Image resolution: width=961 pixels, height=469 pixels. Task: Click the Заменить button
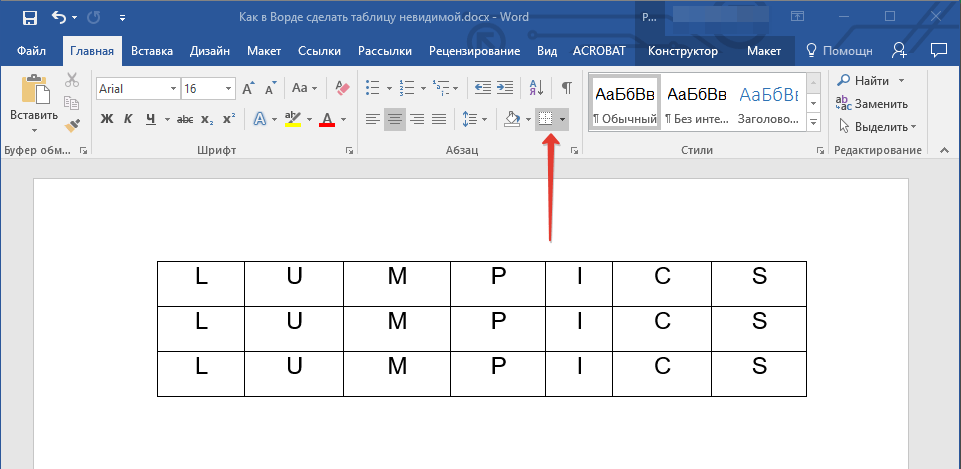[873, 103]
